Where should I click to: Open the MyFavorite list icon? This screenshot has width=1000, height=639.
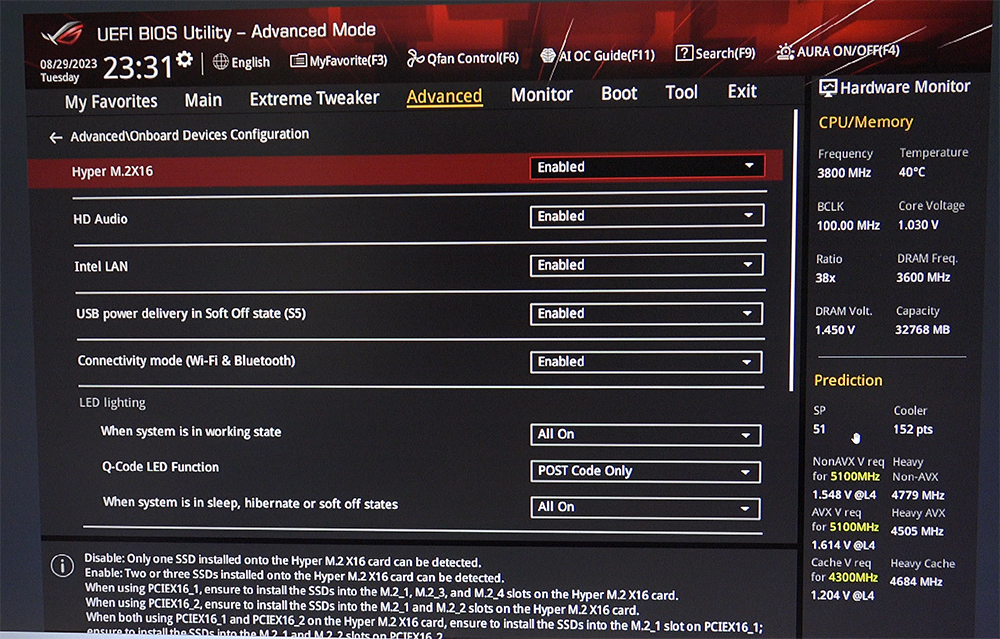[x=298, y=61]
